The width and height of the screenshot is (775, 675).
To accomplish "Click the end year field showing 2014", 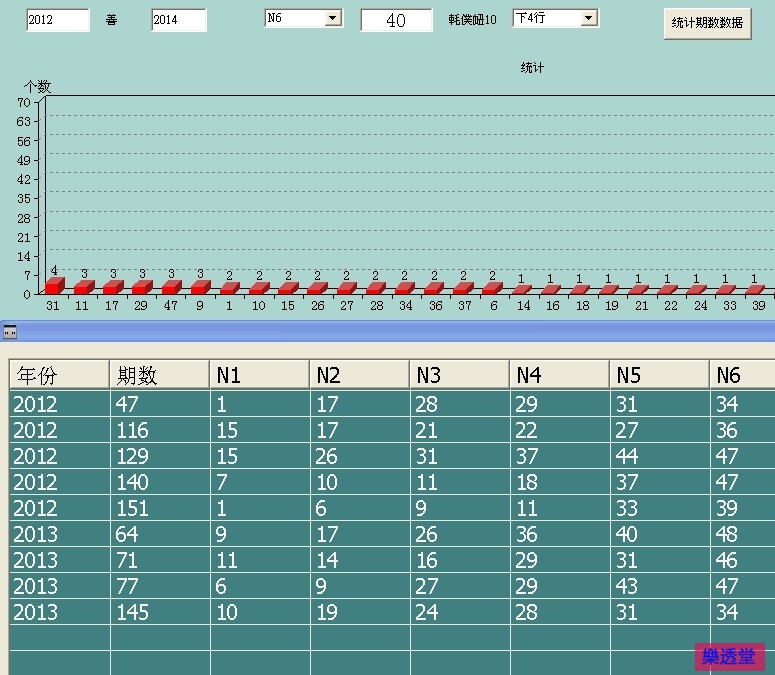I will click(x=178, y=20).
